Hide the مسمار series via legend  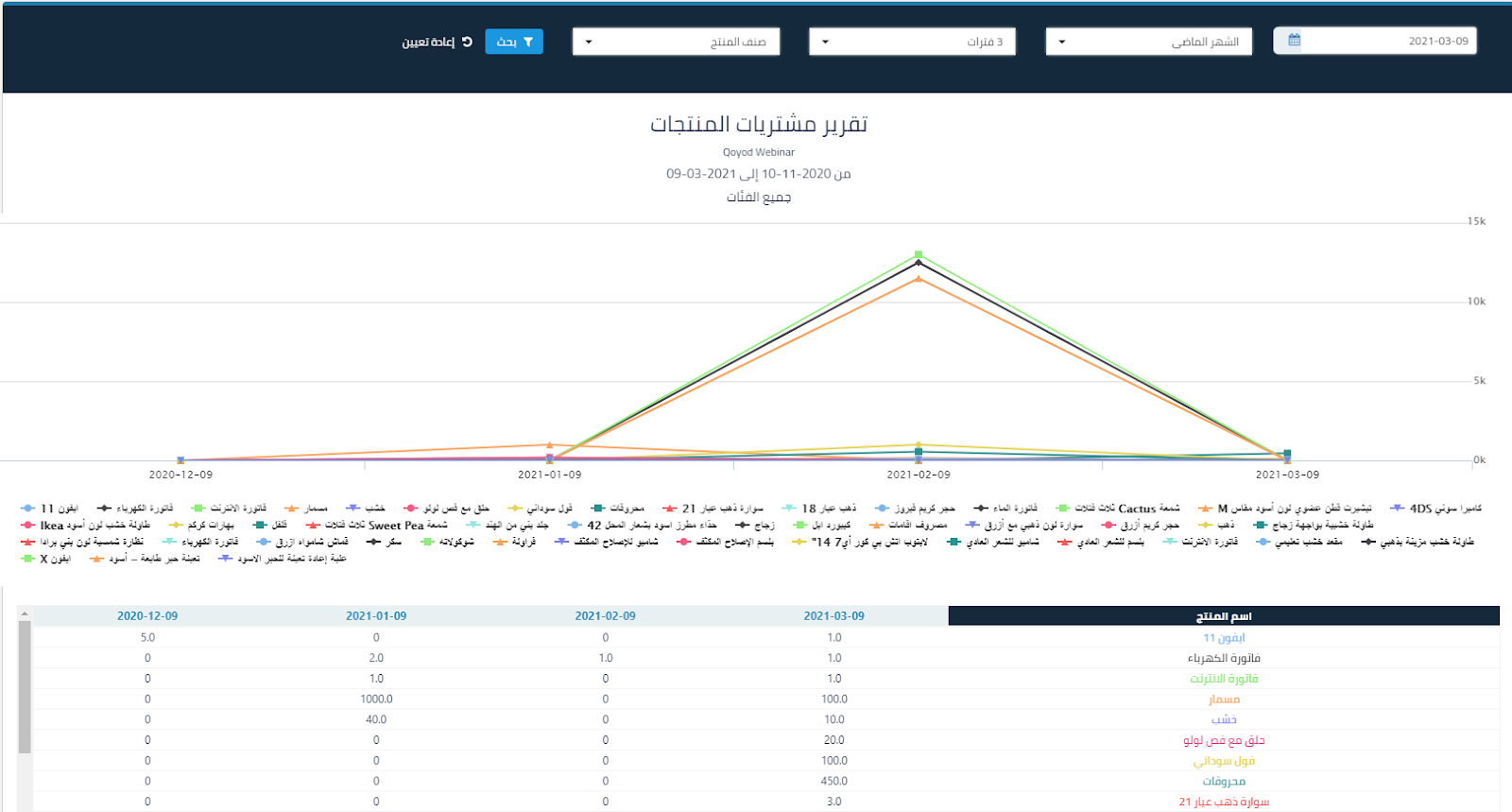pos(292,509)
